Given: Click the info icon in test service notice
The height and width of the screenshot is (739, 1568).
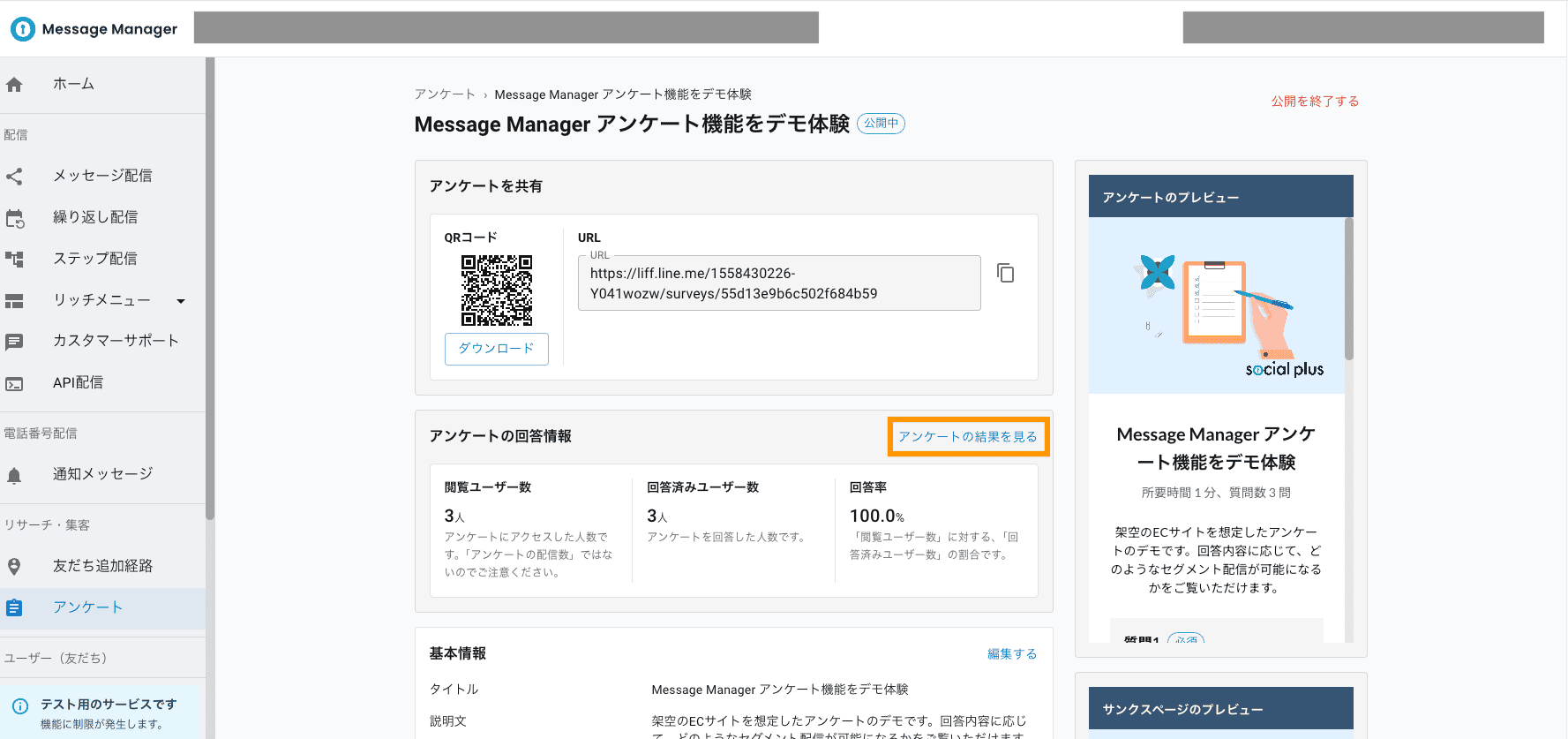Looking at the screenshot, I should pos(20,706).
